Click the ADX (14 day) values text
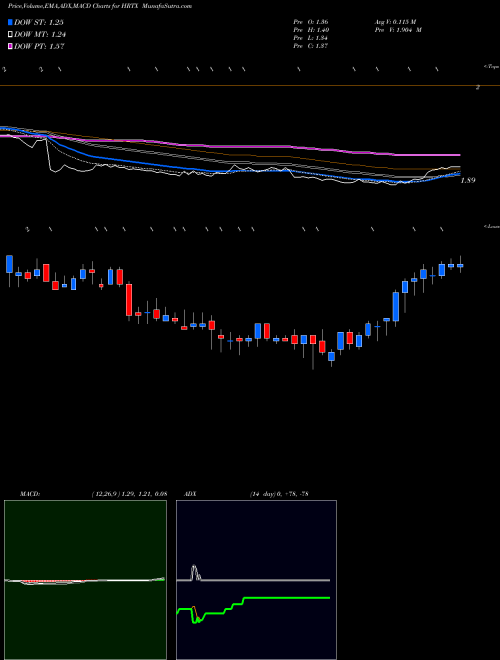Viewport: 500px width, 660px height. click(277, 494)
